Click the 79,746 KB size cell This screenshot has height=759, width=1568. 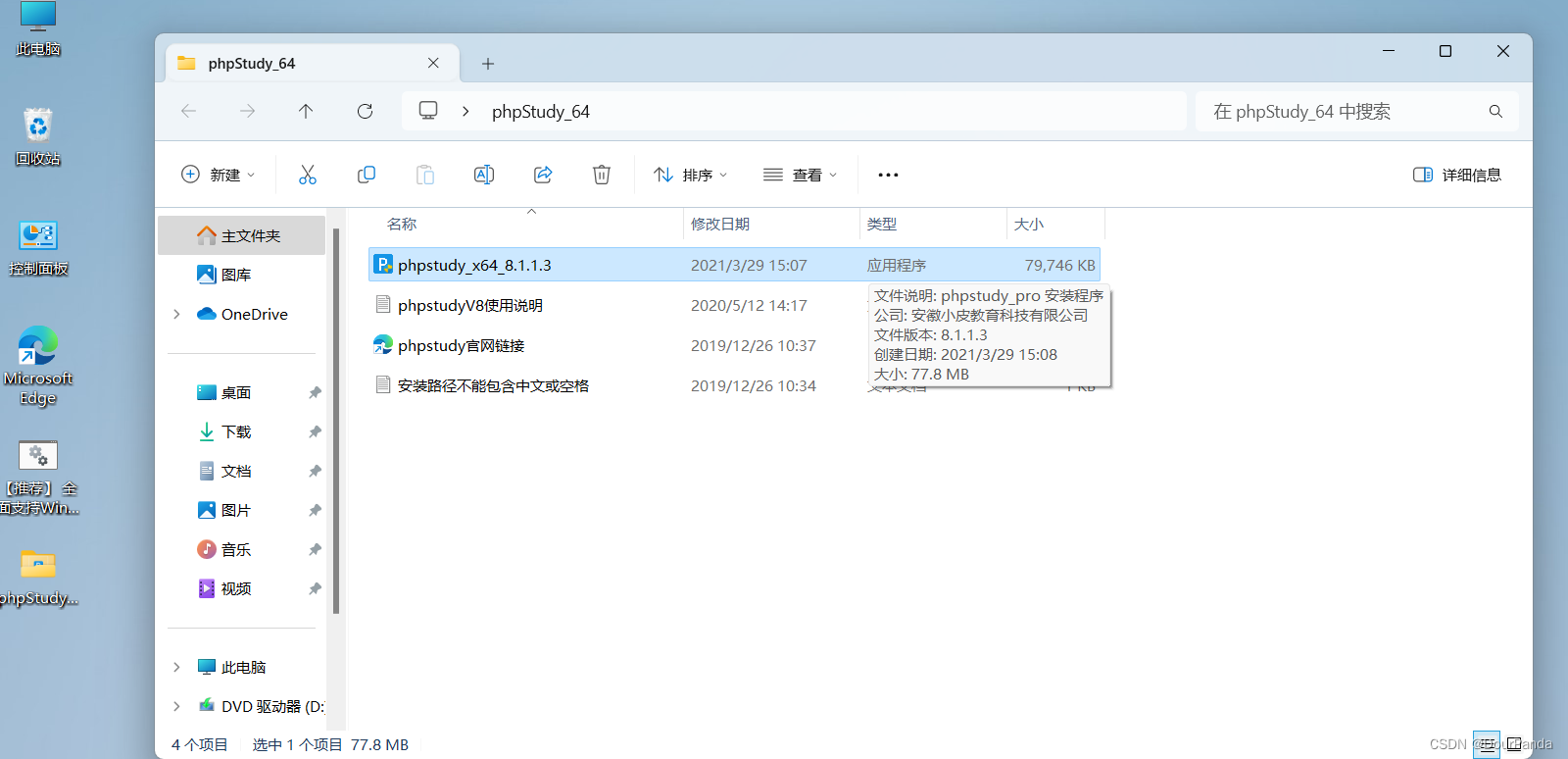[1059, 265]
